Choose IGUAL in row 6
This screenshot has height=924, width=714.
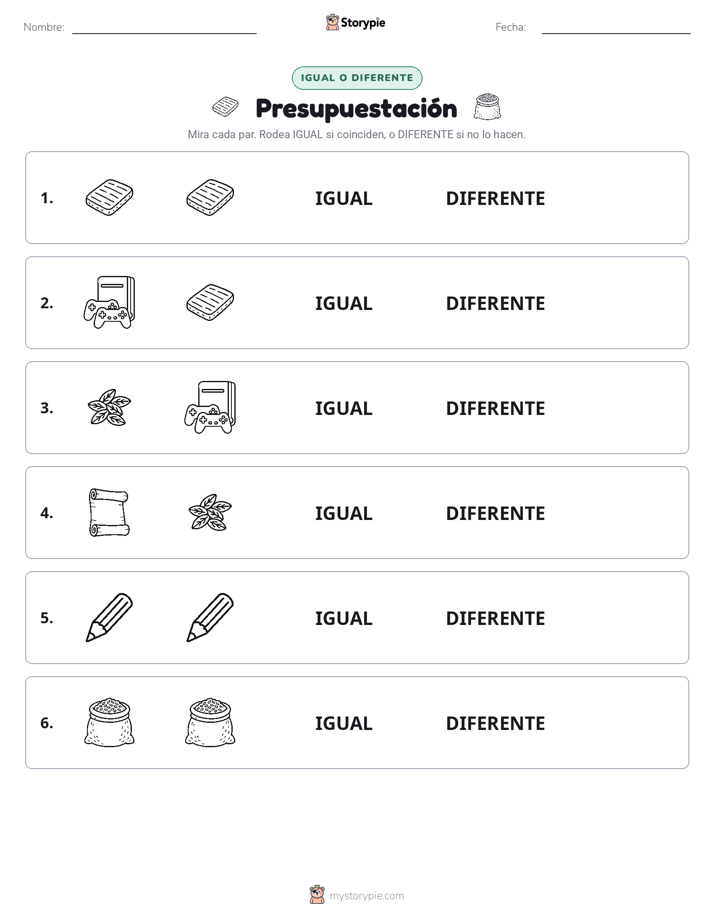click(x=343, y=723)
